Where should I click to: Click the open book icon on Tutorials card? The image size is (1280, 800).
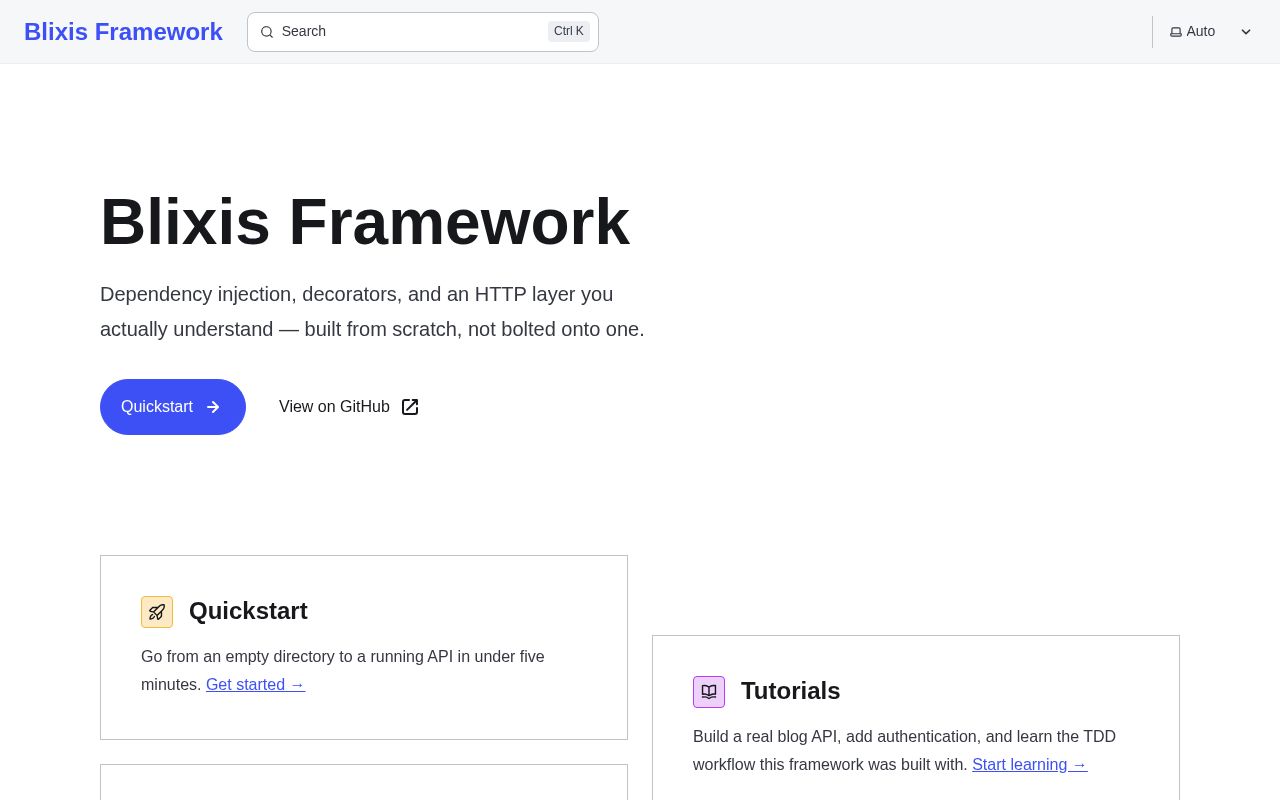pyautogui.click(x=709, y=692)
